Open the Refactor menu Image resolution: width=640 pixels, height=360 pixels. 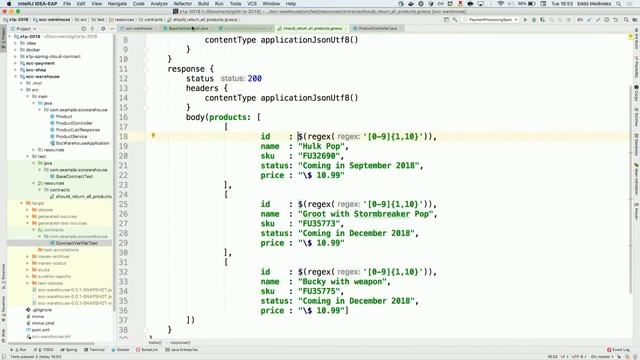point(182,4)
